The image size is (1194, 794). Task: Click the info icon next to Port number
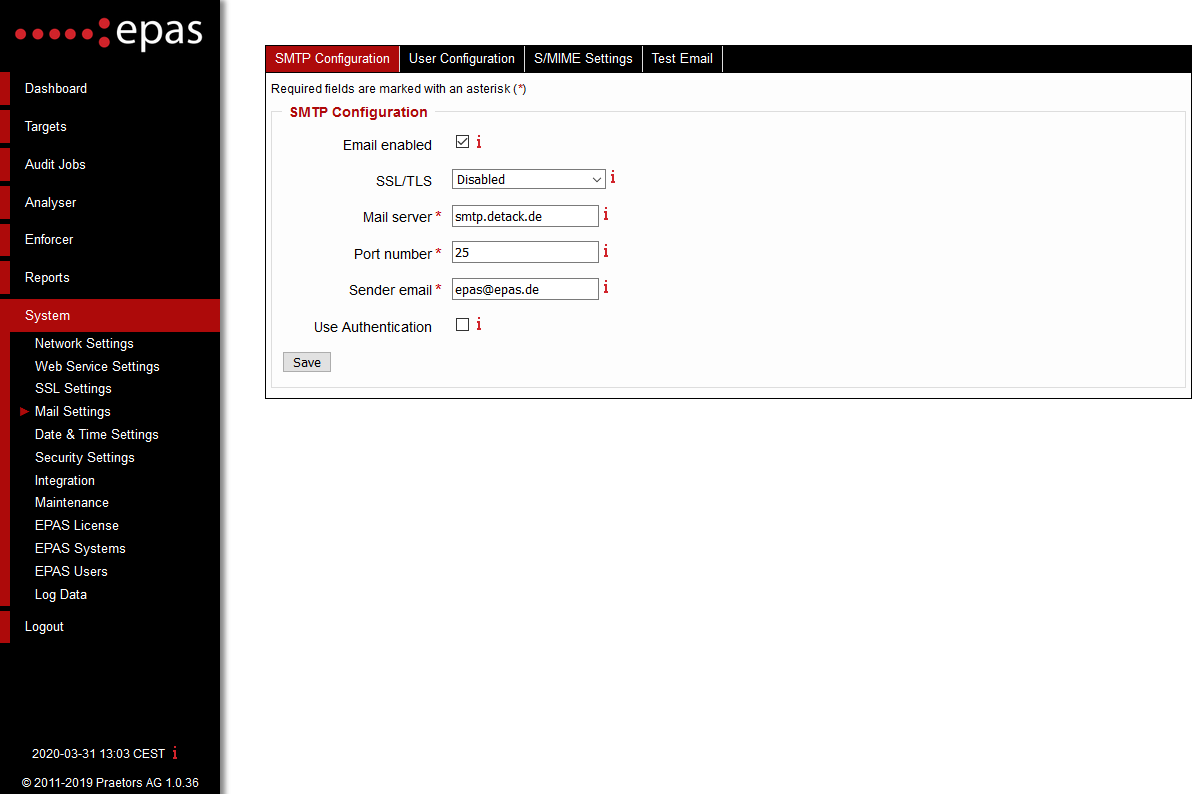point(606,251)
